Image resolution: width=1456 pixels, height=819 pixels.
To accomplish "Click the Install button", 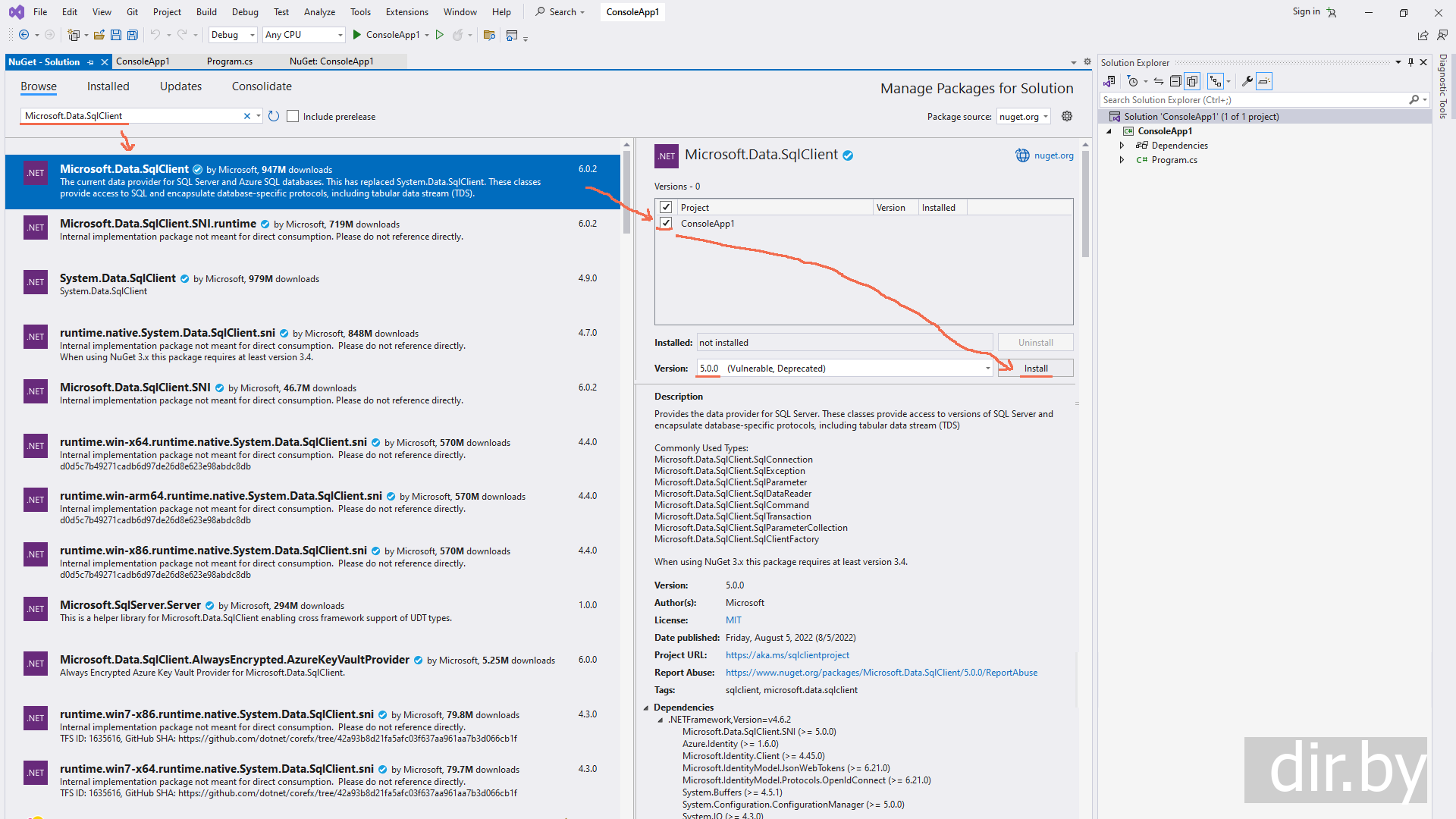I will click(1035, 369).
